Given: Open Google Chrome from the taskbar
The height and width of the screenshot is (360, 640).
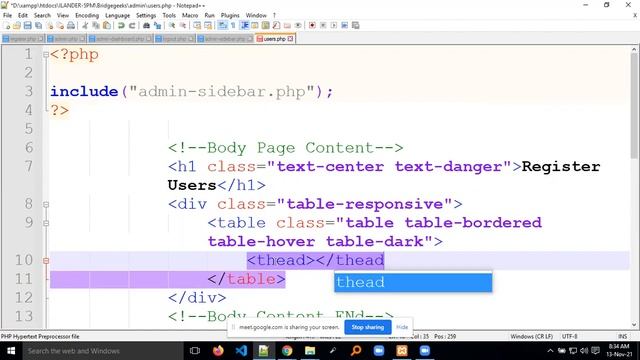Looking at the screenshot, I should [x=287, y=351].
